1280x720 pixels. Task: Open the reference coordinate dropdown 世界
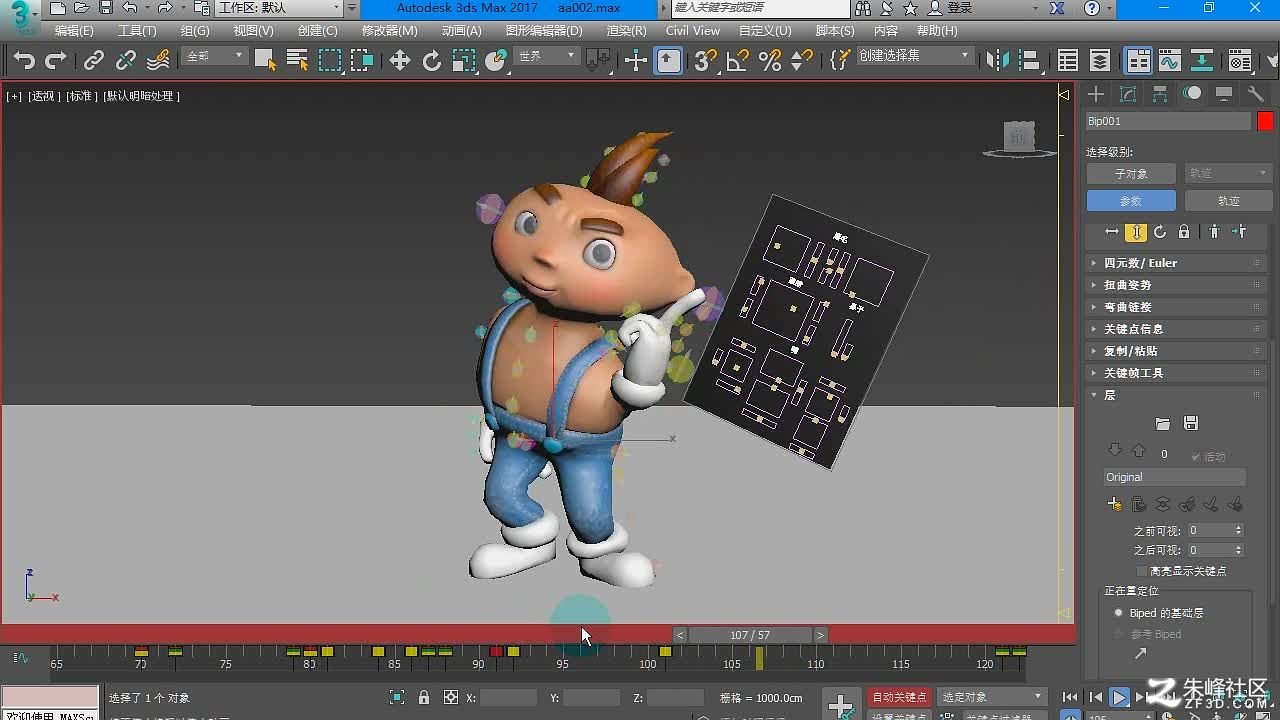pos(547,57)
